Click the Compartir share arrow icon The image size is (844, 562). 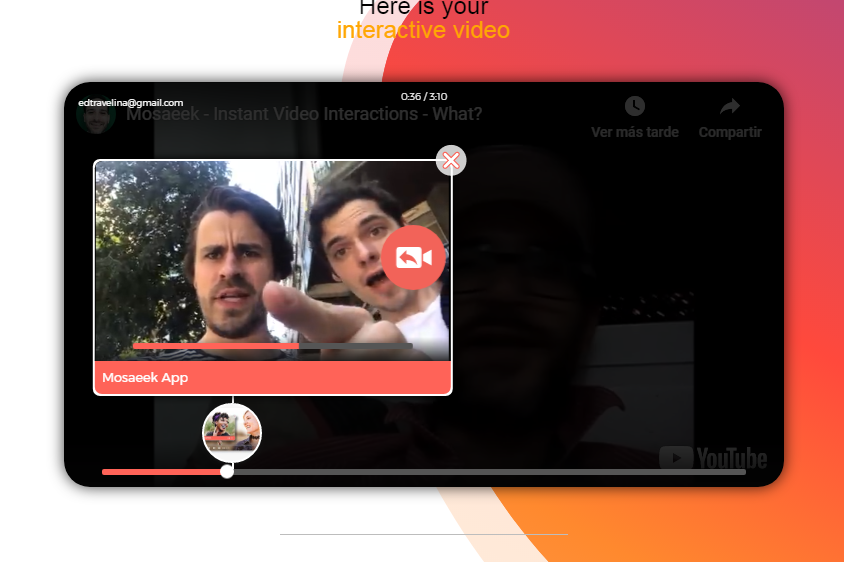pyautogui.click(x=730, y=106)
